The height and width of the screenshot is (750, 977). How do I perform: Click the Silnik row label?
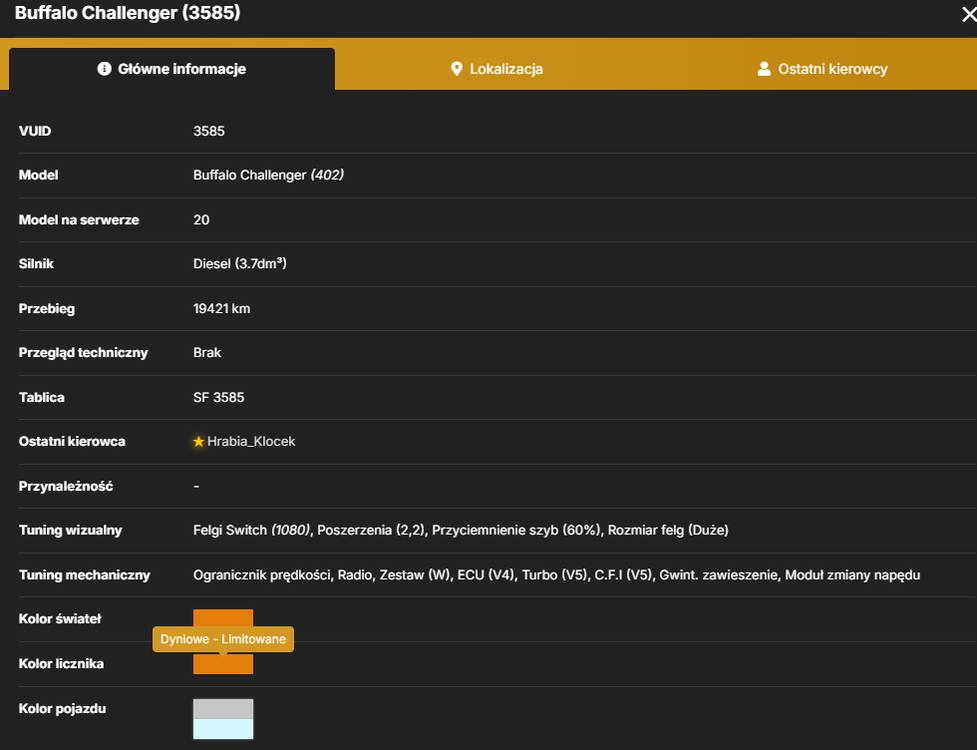(36, 263)
